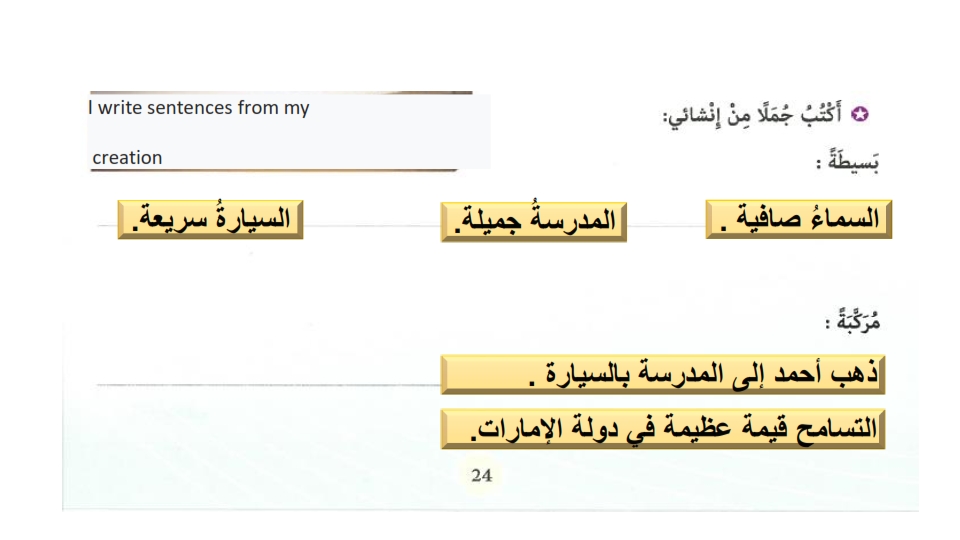This screenshot has height=540, width=960.
Task: Click the word التسامح in bottom box
Action: pos(837,429)
